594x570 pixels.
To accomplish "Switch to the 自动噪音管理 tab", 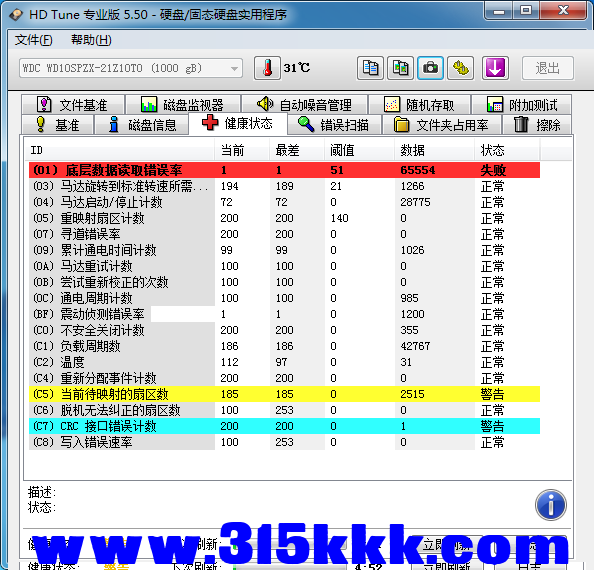I will tap(305, 105).
